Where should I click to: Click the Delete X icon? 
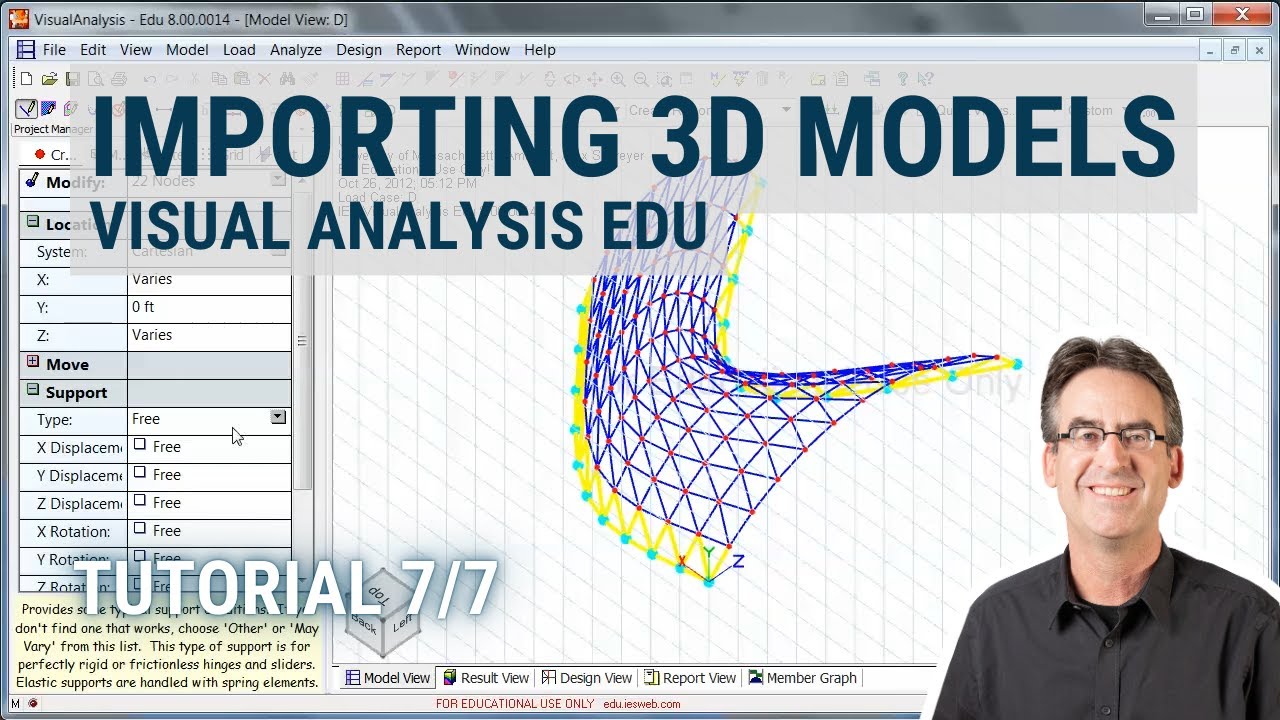point(264,79)
